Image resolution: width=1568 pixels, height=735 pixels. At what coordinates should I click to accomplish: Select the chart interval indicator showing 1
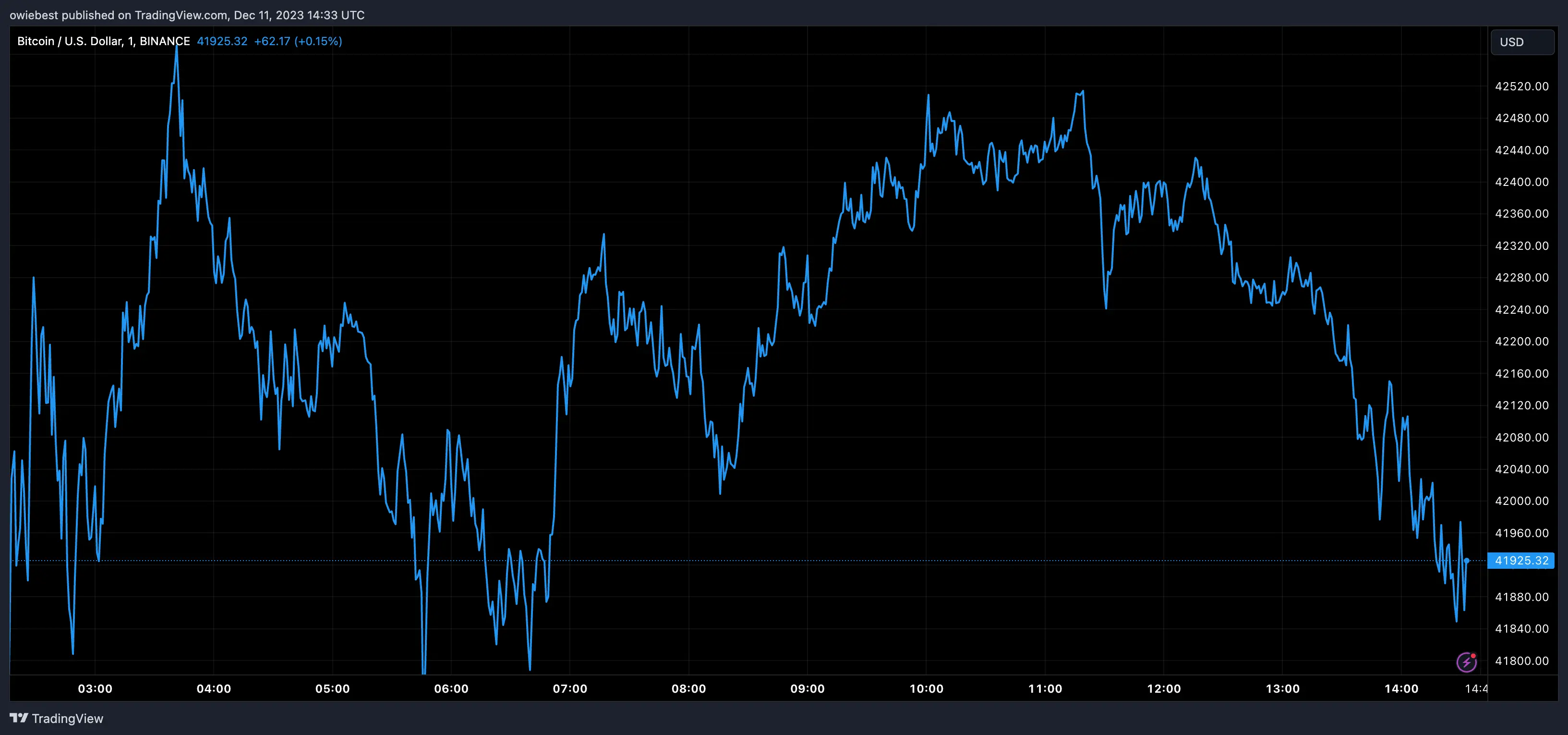tap(131, 41)
